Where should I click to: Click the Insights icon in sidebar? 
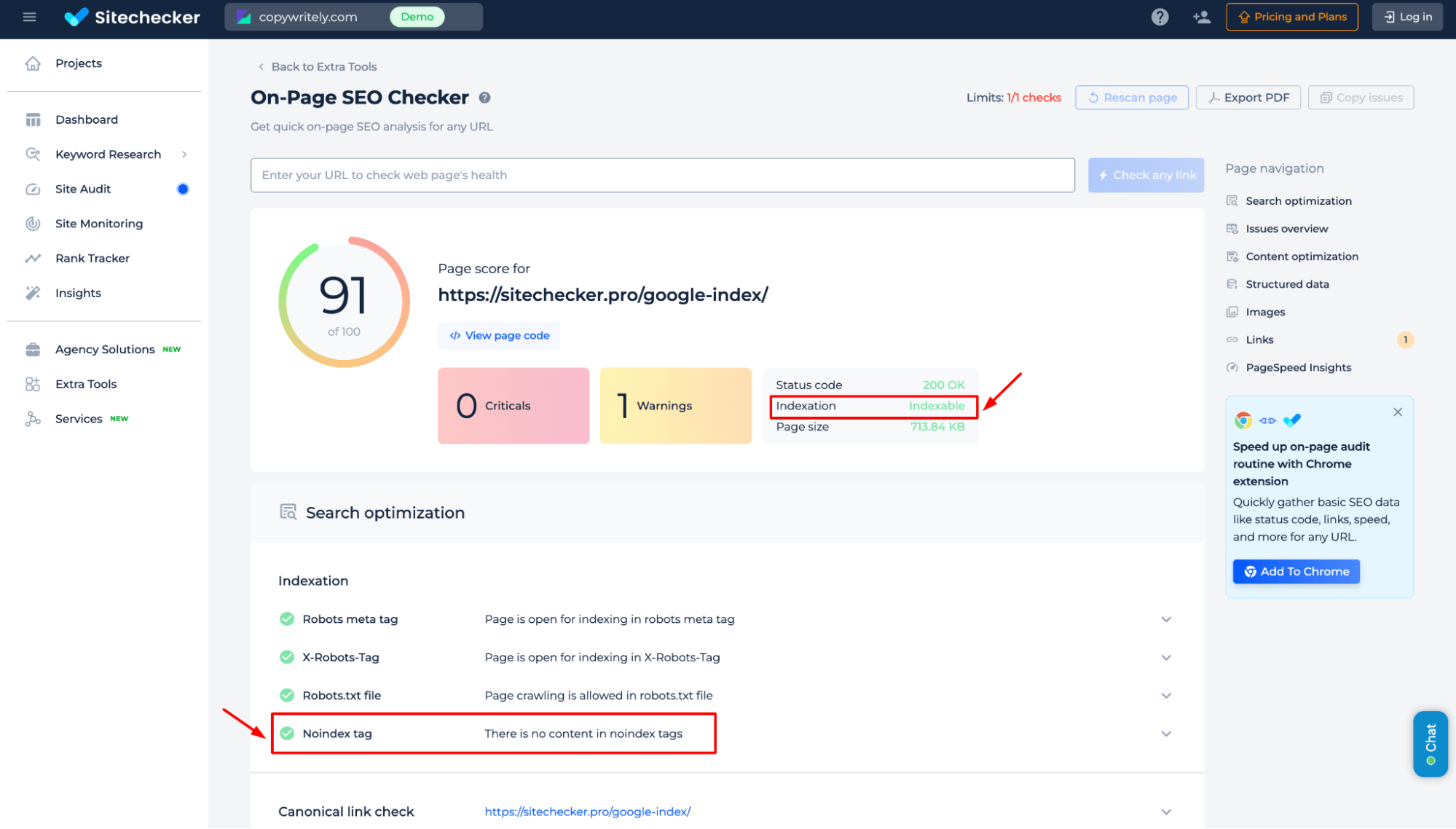pos(33,293)
